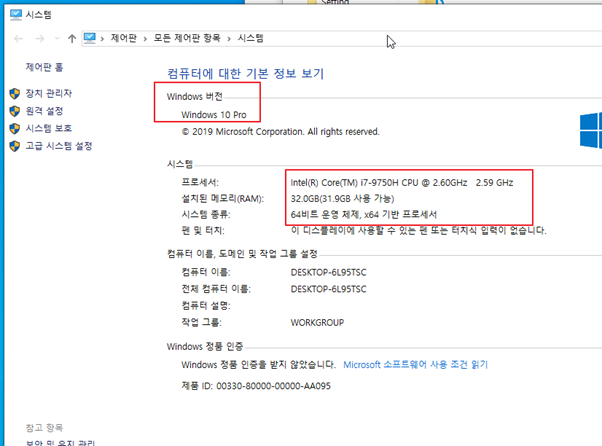Screen dimensions: 602x446
Task: Expand chevron before 제어판 breadcrumb
Action: tap(102, 38)
